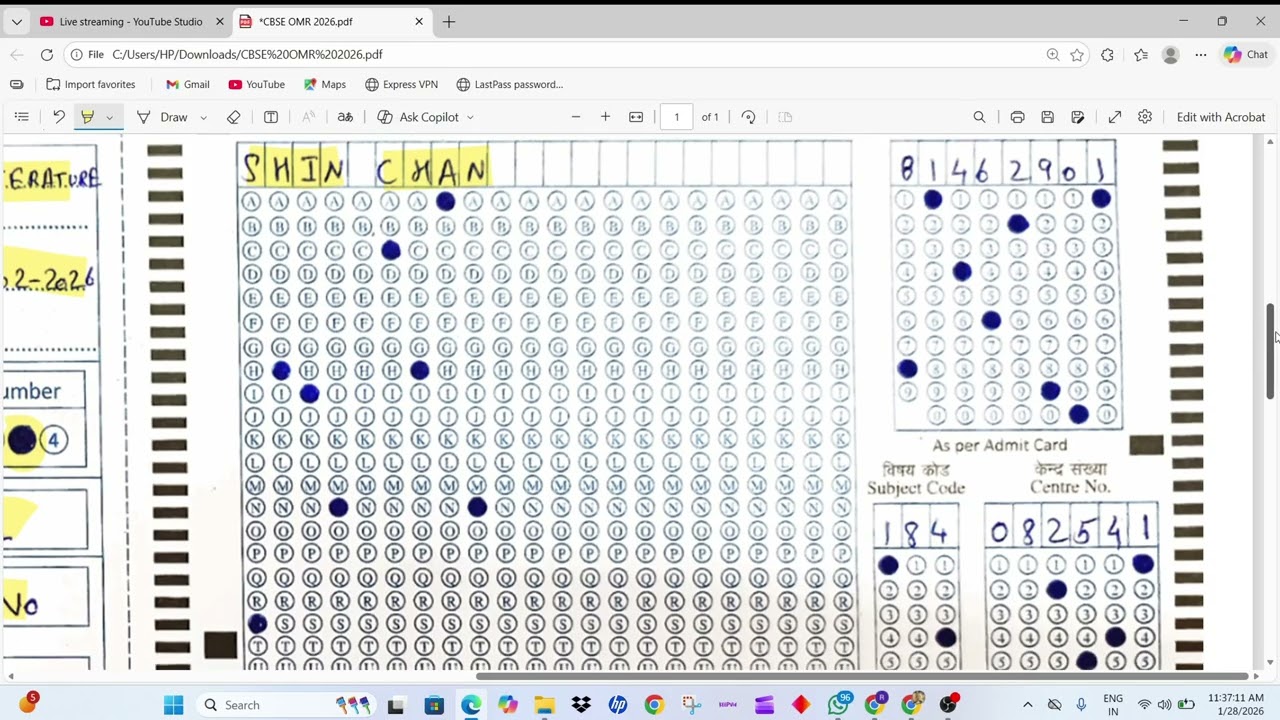Click the microphone icon in system tray
Viewport: 1280px width, 720px height.
pyautogui.click(x=1081, y=705)
